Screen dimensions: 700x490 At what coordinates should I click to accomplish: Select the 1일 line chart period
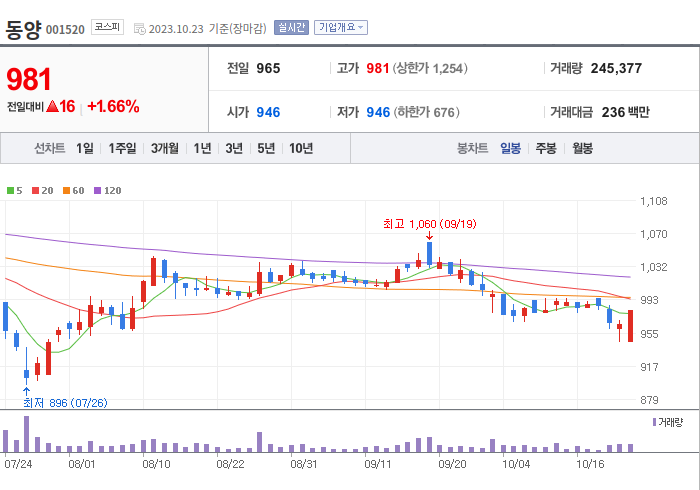[x=85, y=148]
